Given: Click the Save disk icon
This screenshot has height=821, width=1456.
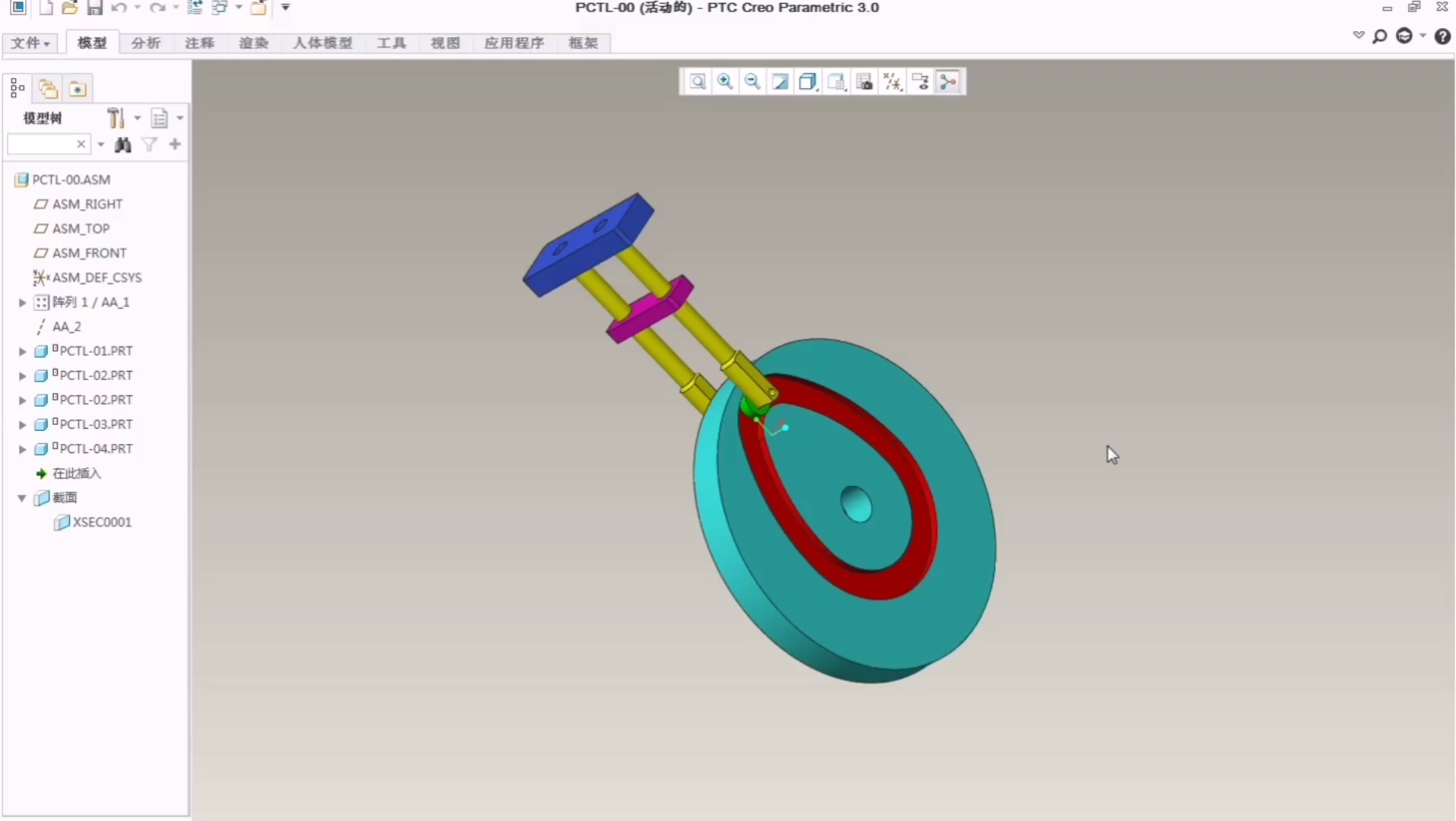Looking at the screenshot, I should (94, 8).
